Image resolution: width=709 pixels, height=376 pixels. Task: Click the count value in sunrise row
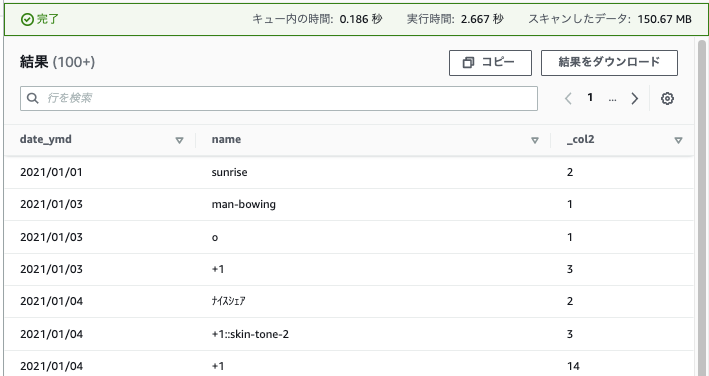point(570,172)
